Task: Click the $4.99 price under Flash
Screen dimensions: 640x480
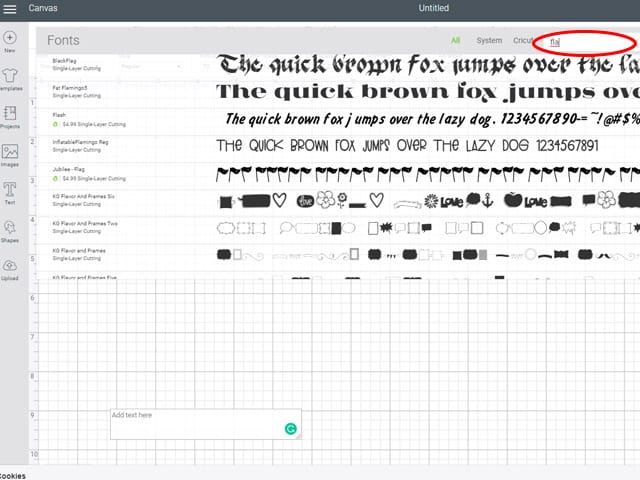Action: [69, 124]
